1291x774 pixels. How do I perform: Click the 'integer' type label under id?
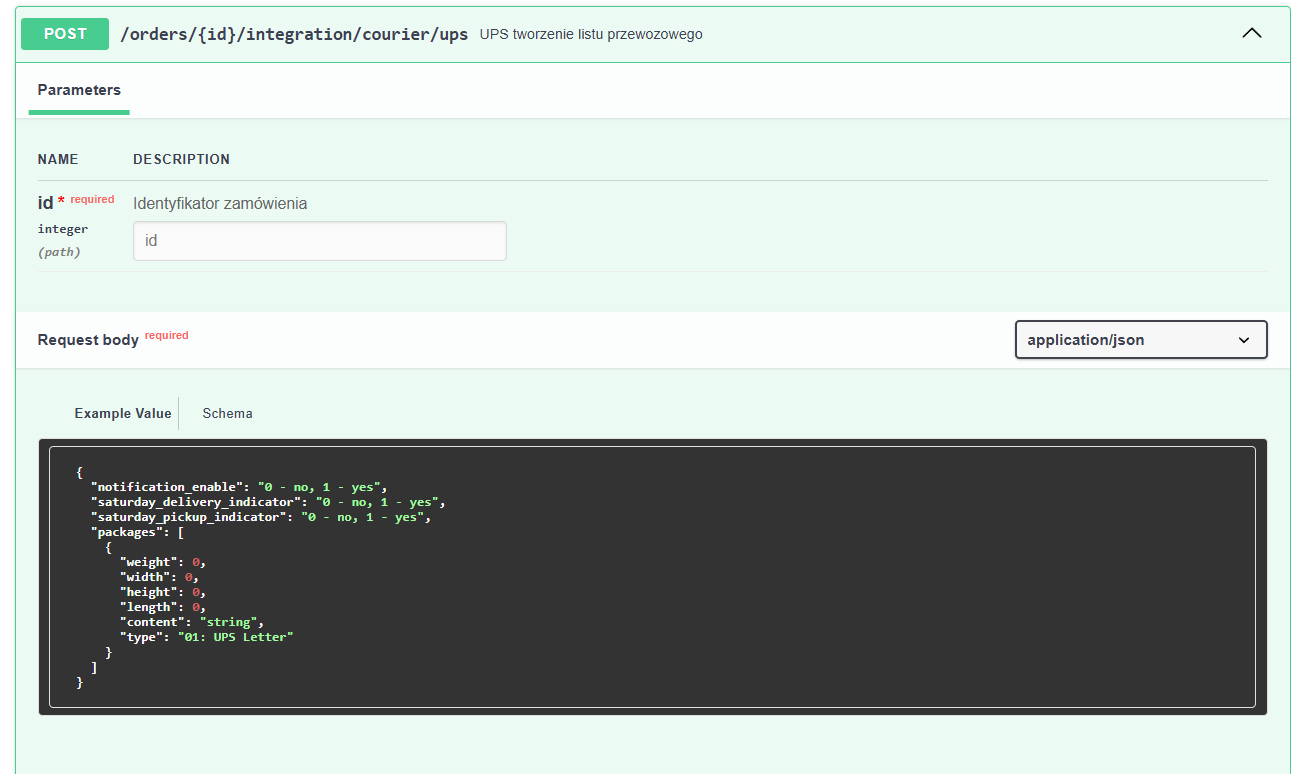(63, 229)
